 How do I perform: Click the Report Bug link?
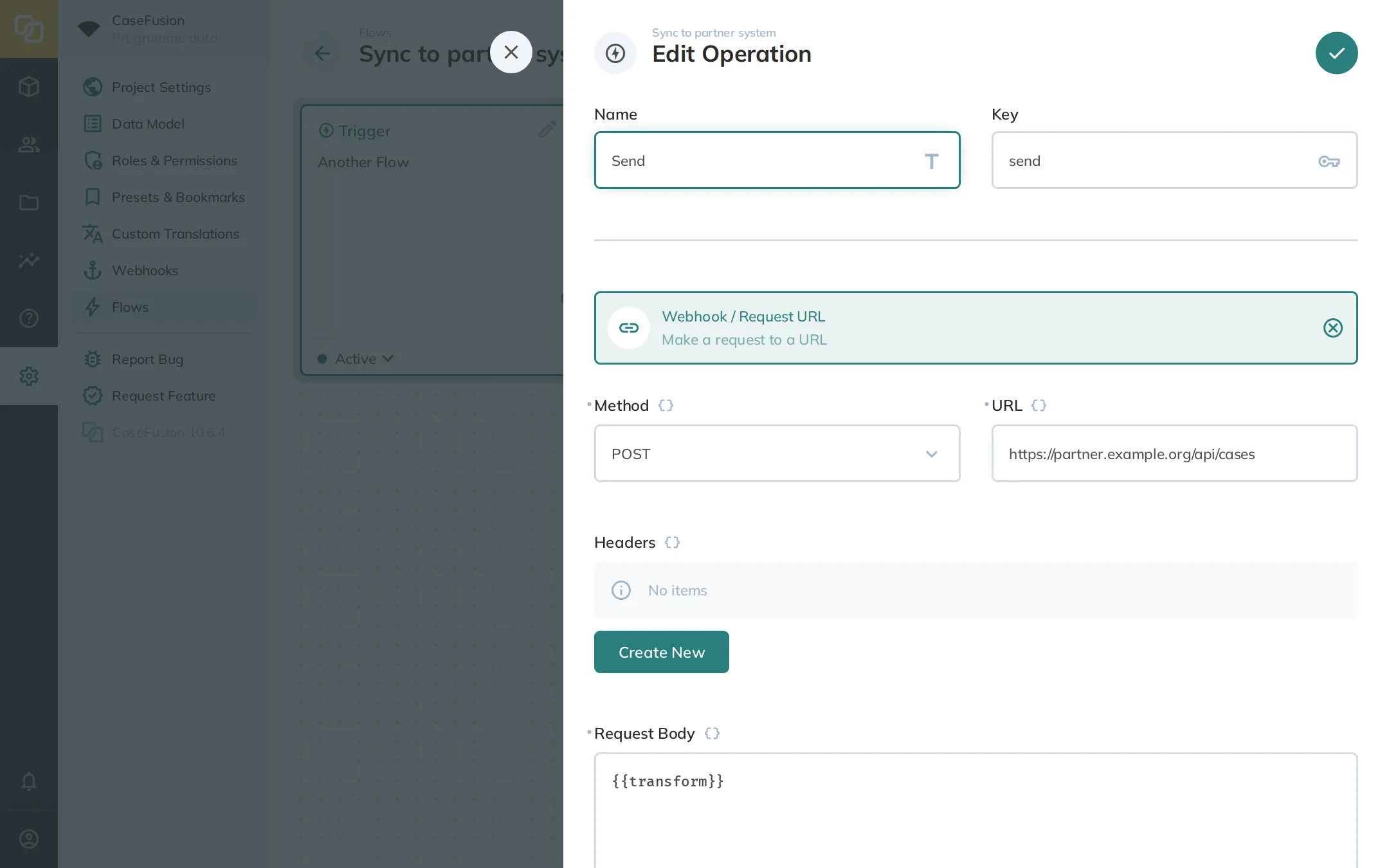pyautogui.click(x=164, y=359)
